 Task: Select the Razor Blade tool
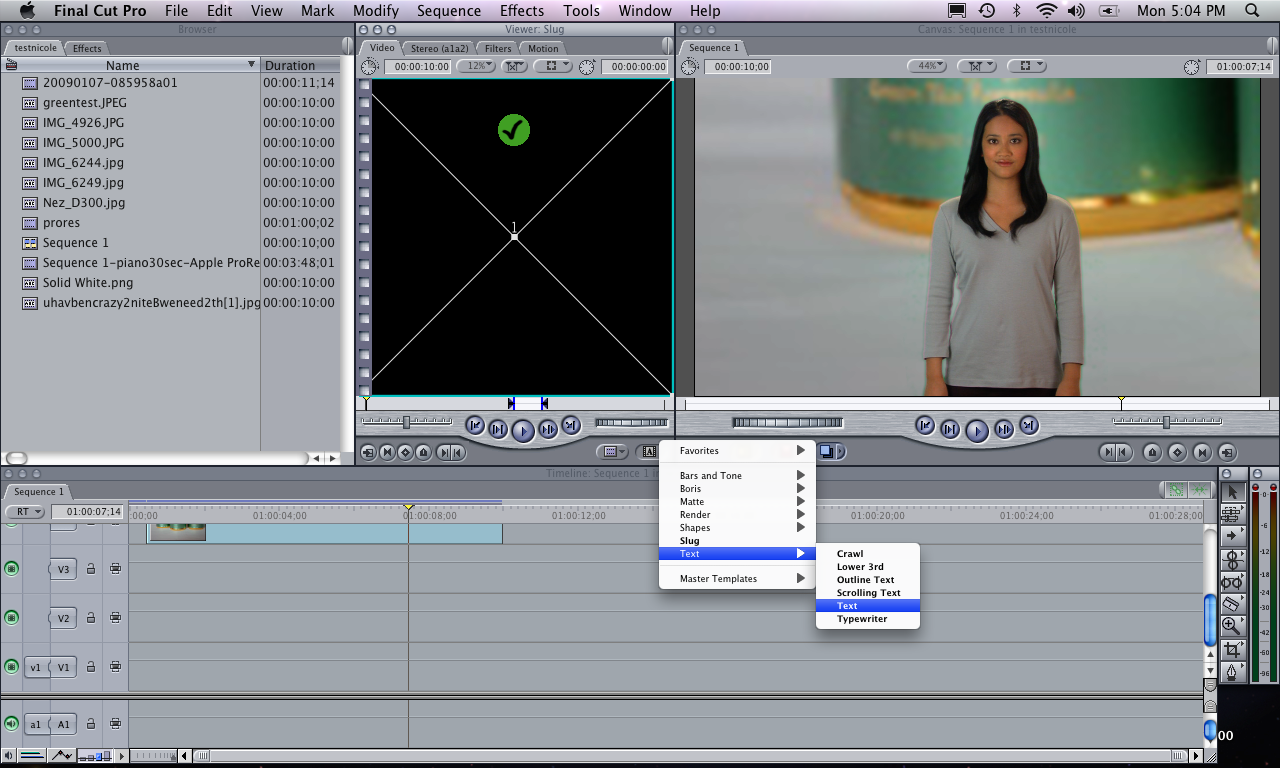coord(1232,603)
